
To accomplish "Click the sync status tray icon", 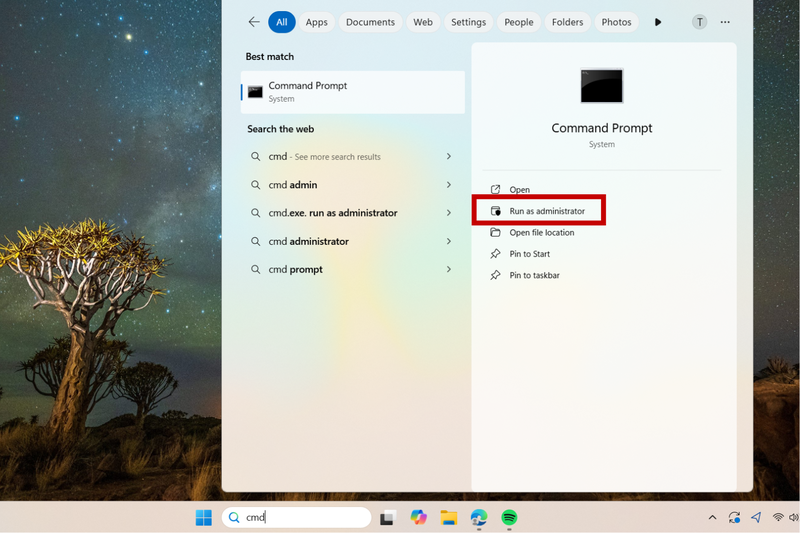I will [x=735, y=518].
